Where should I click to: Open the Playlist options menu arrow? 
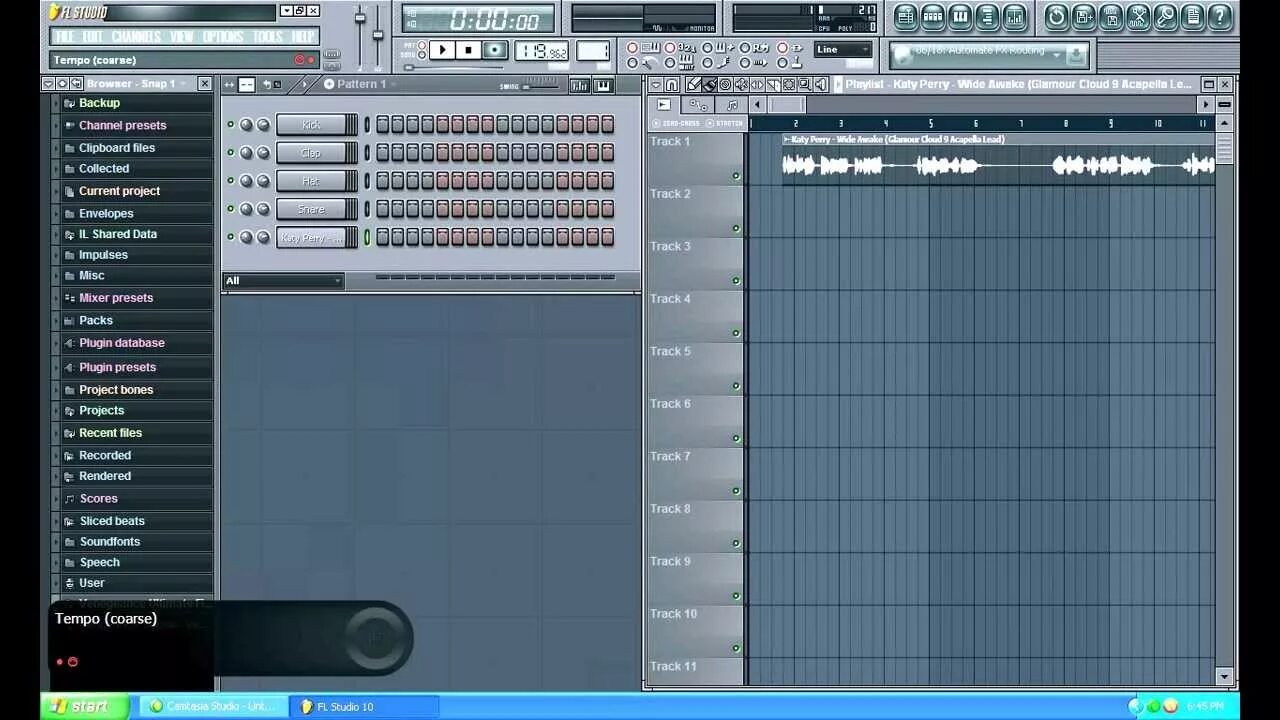(x=655, y=85)
